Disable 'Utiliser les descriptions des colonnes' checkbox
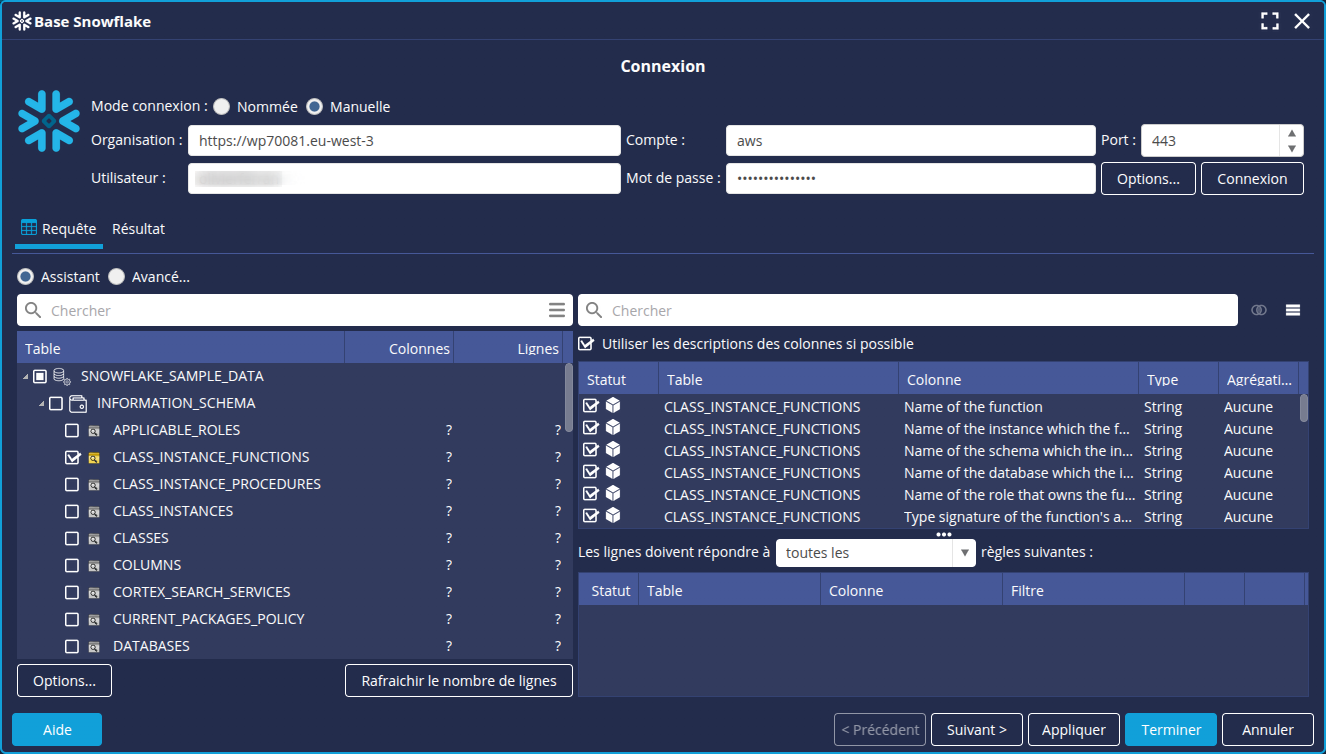Image resolution: width=1326 pixels, height=754 pixels. click(x=587, y=344)
